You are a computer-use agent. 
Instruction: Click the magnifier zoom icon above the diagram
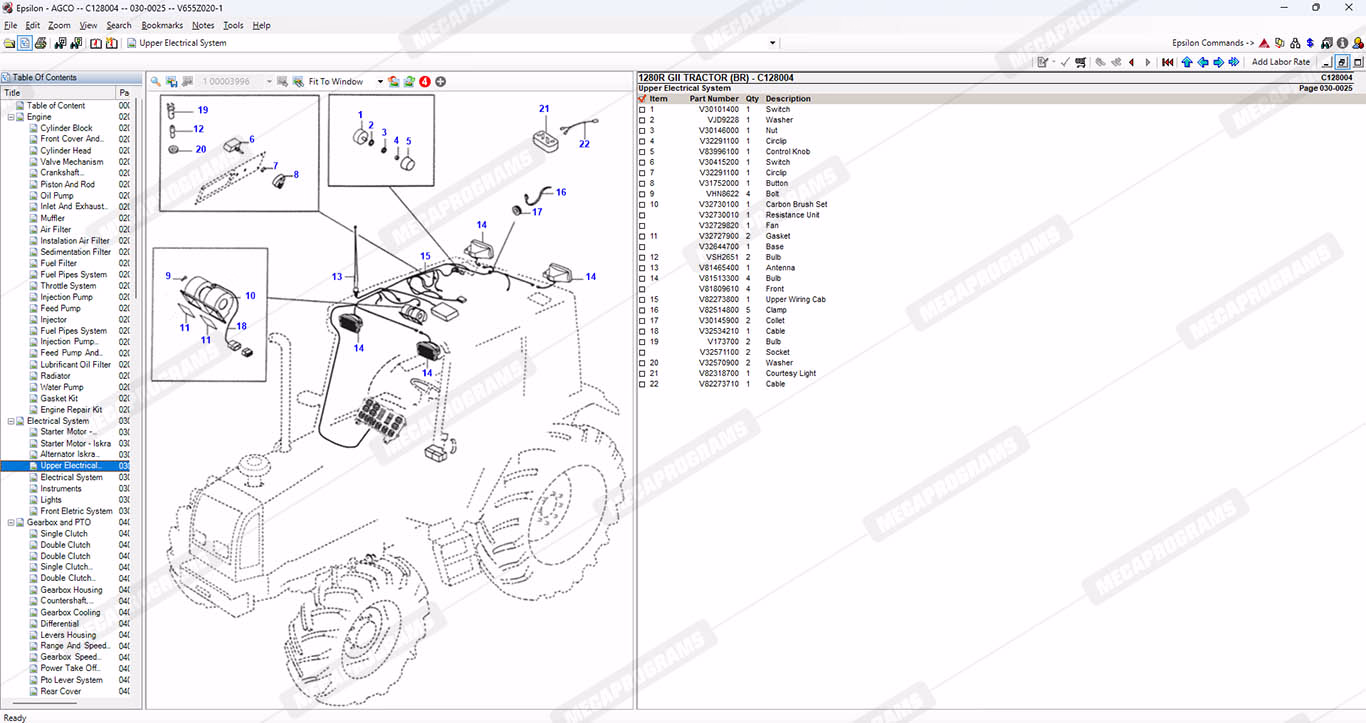coord(156,81)
